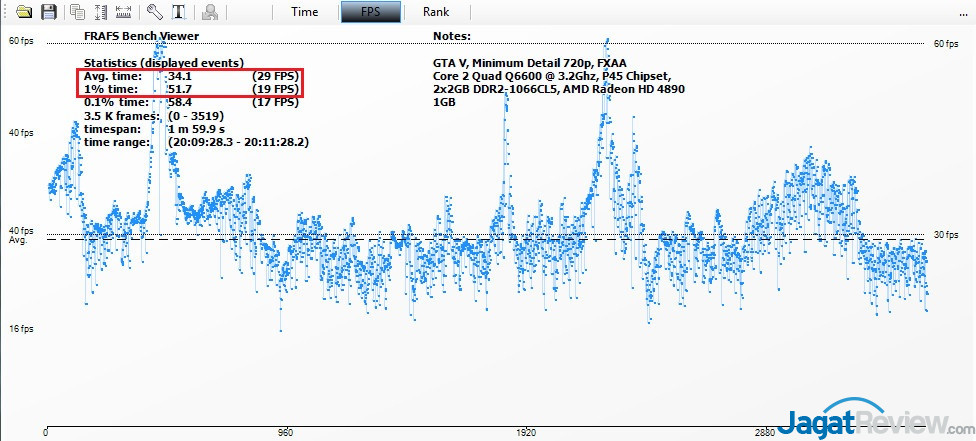Click the '16 fps' axis label

coord(21,328)
